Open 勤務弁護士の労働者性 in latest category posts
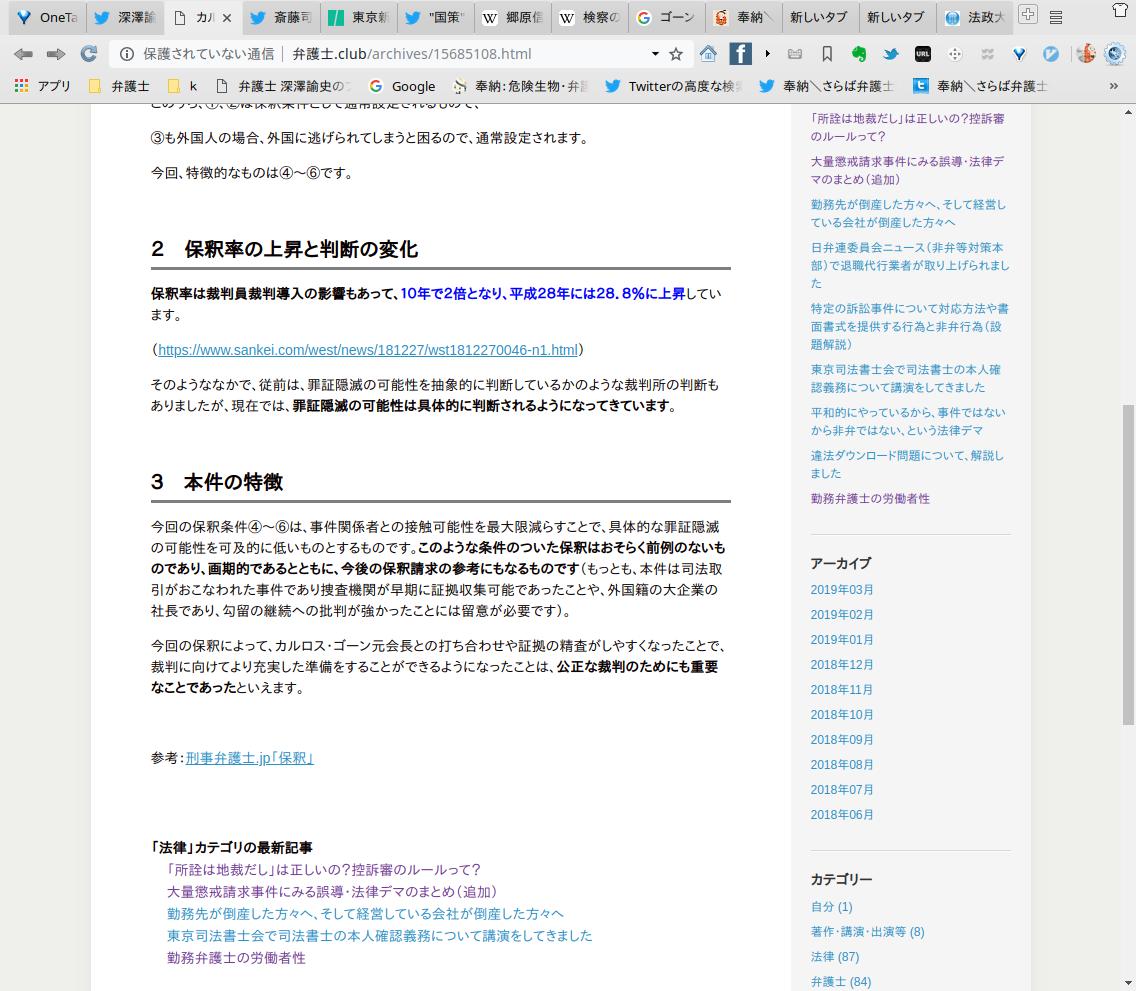Viewport: 1136px width, 991px height. pos(236,958)
